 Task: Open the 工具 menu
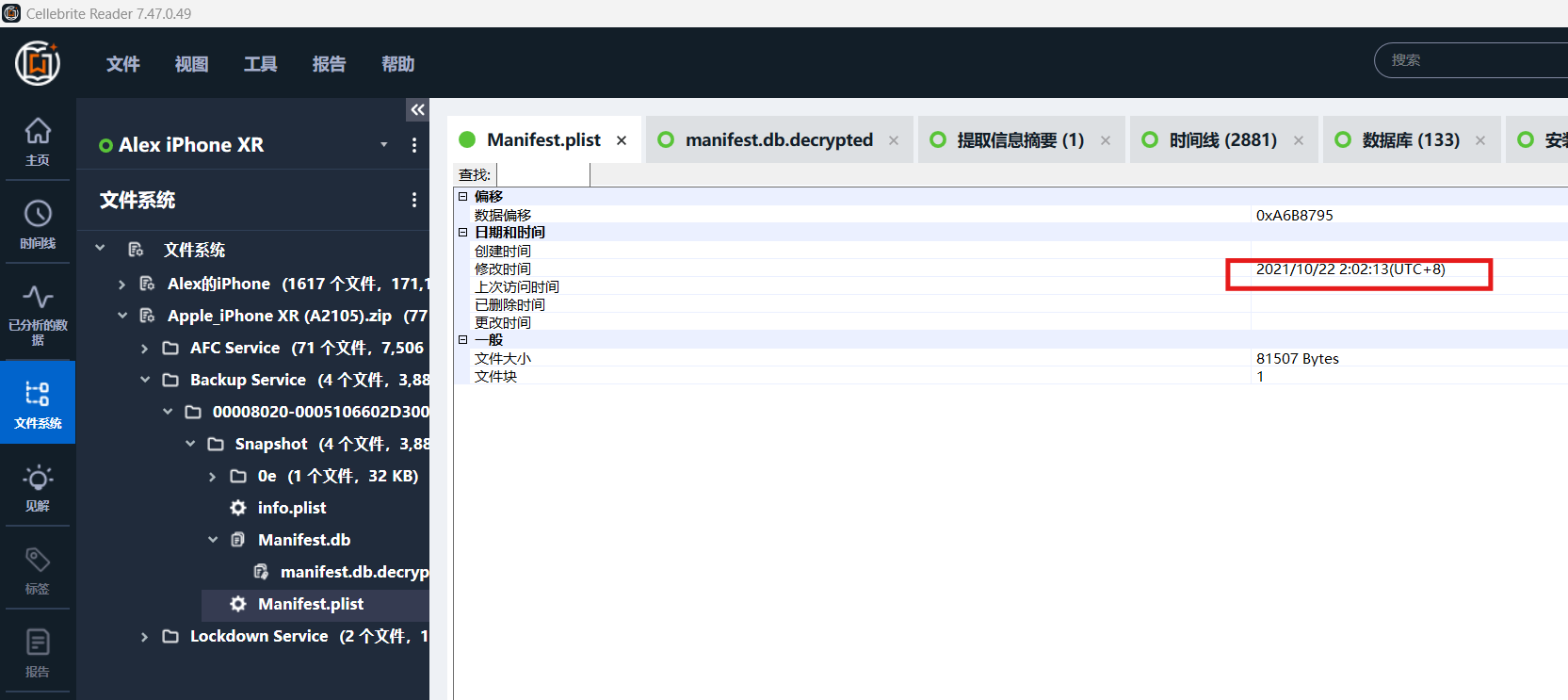click(261, 64)
